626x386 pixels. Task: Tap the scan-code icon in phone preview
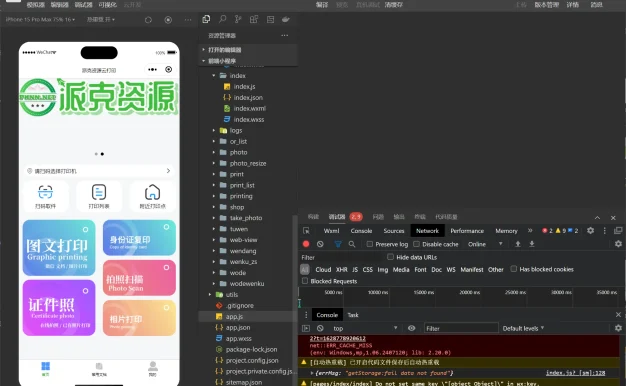45,192
